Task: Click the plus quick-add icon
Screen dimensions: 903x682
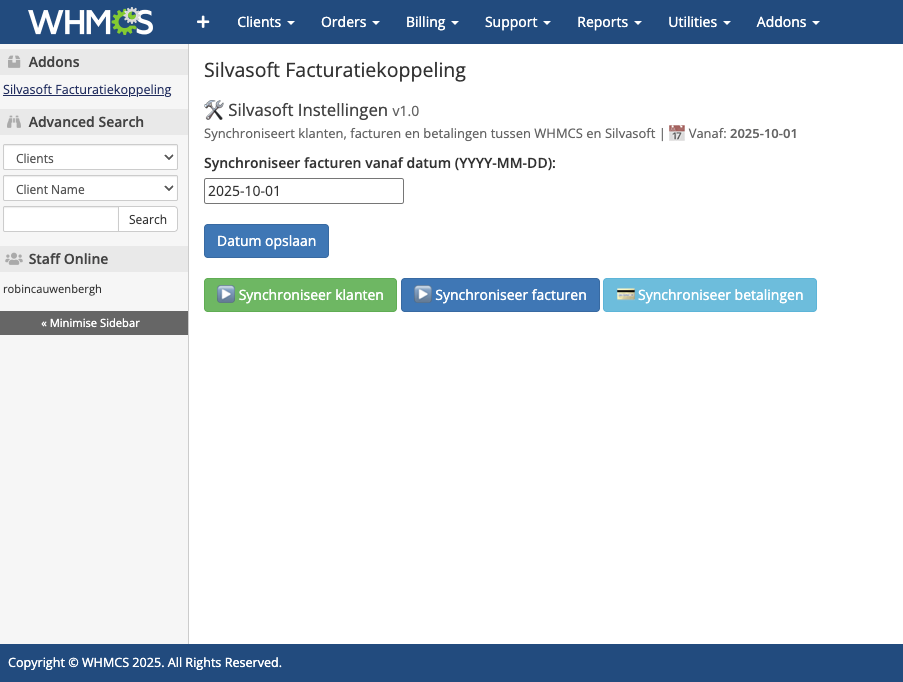Action: click(x=203, y=22)
